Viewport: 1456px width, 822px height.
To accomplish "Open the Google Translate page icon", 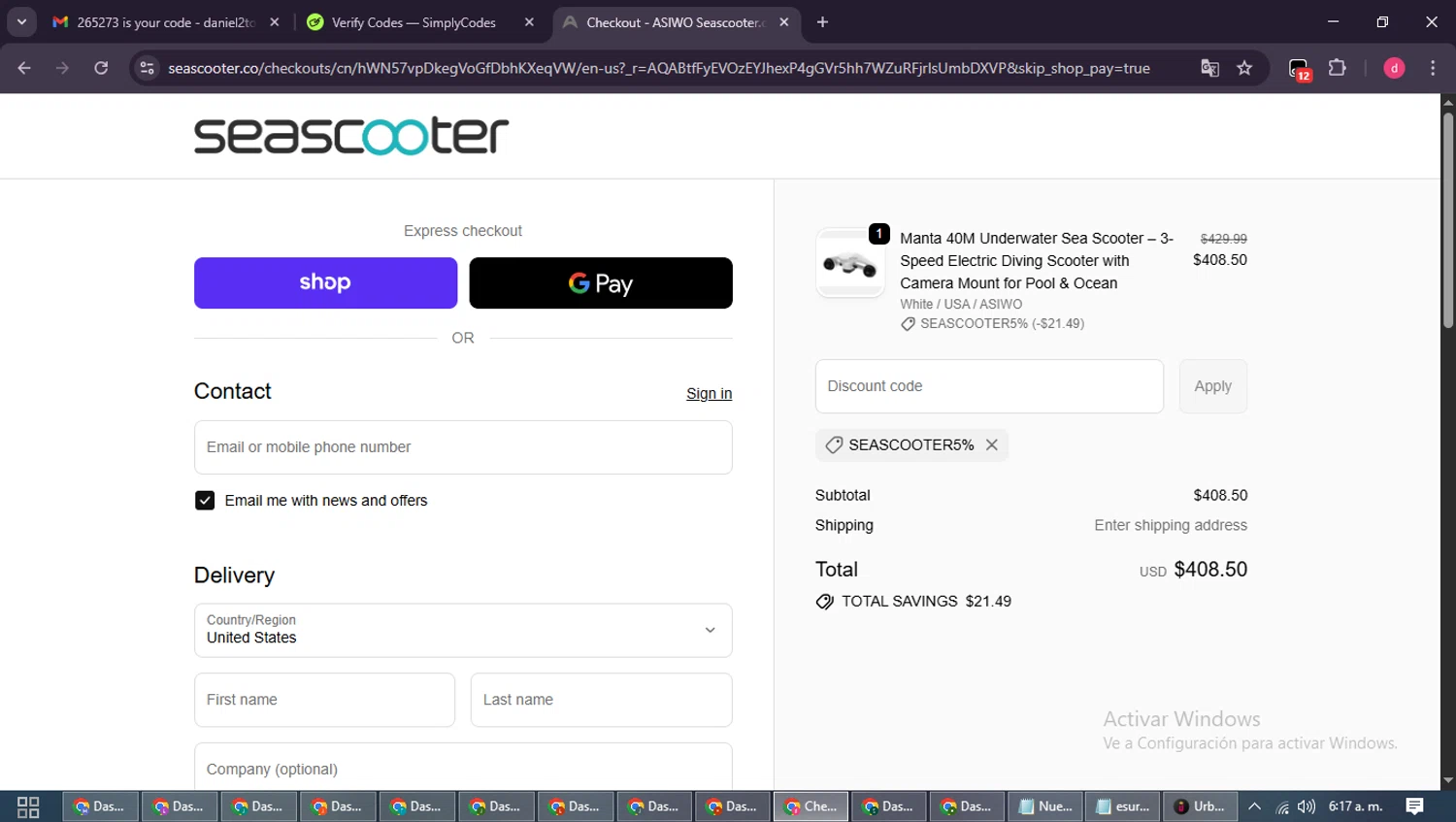I will (1209, 68).
